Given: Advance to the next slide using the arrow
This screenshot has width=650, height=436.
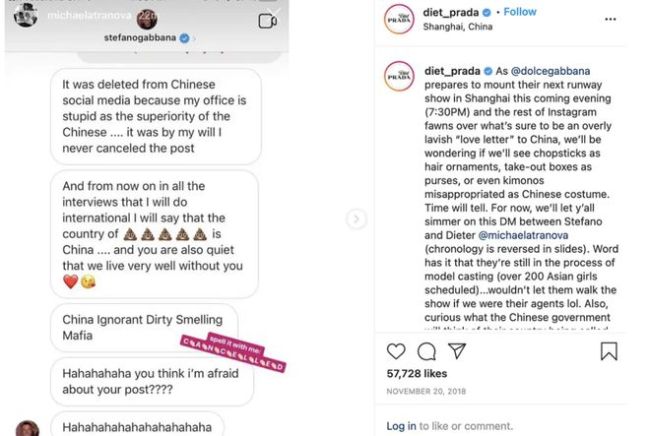Looking at the screenshot, I should point(356,219).
